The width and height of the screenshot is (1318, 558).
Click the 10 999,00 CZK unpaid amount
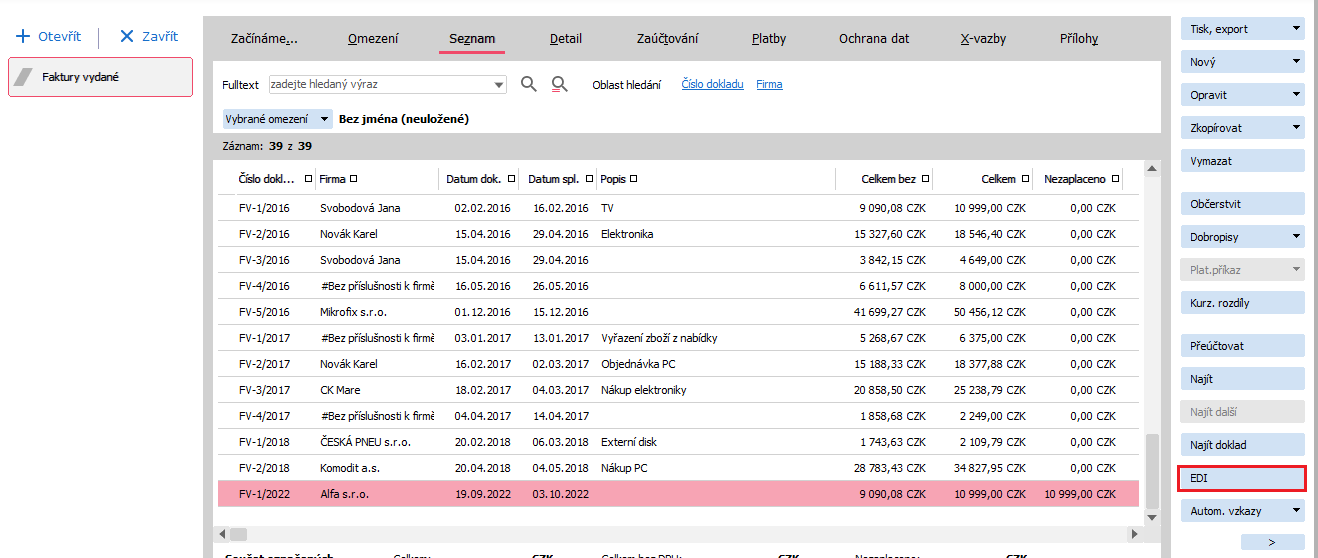1079,494
